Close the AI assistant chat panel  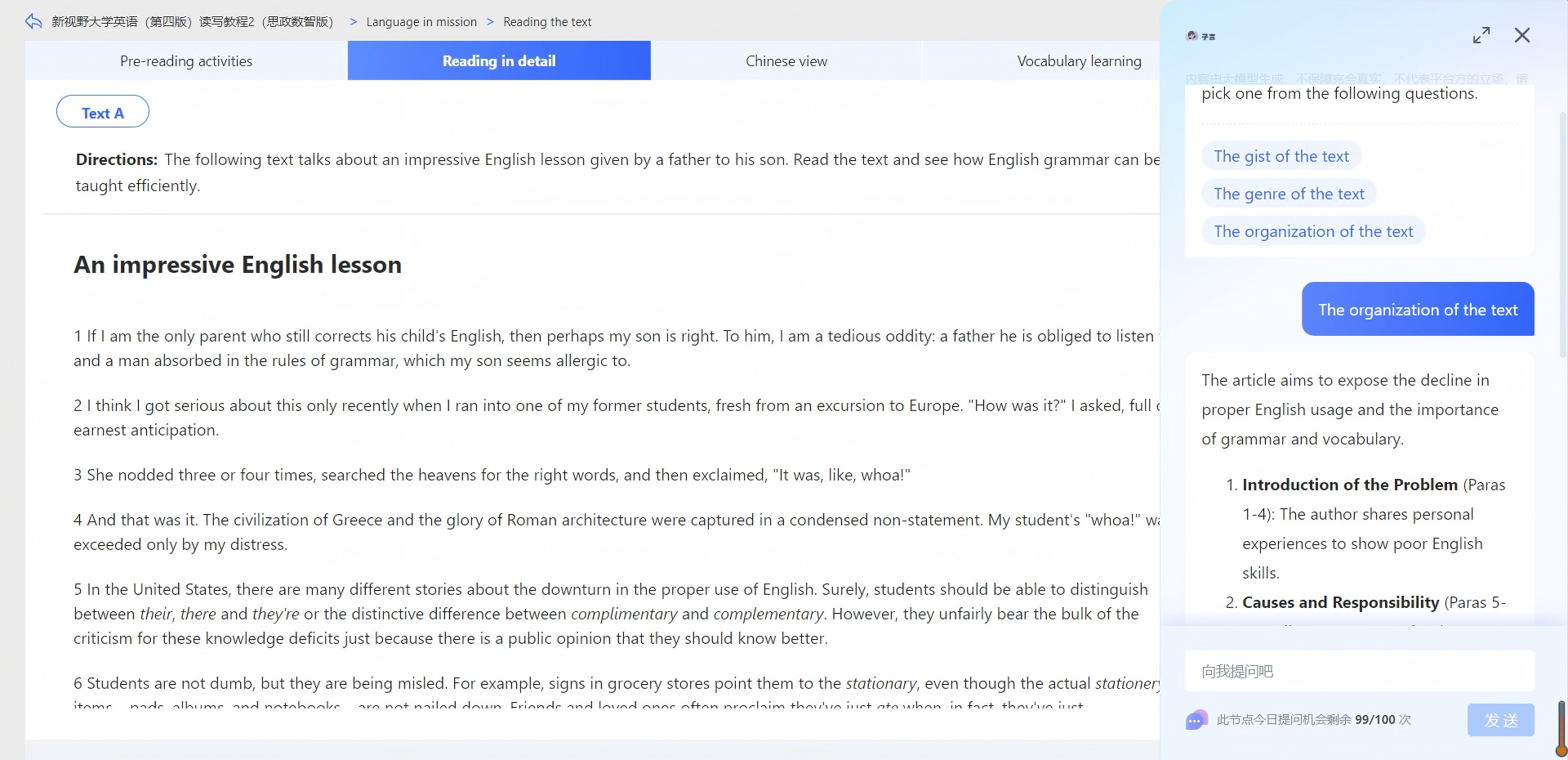[1522, 35]
